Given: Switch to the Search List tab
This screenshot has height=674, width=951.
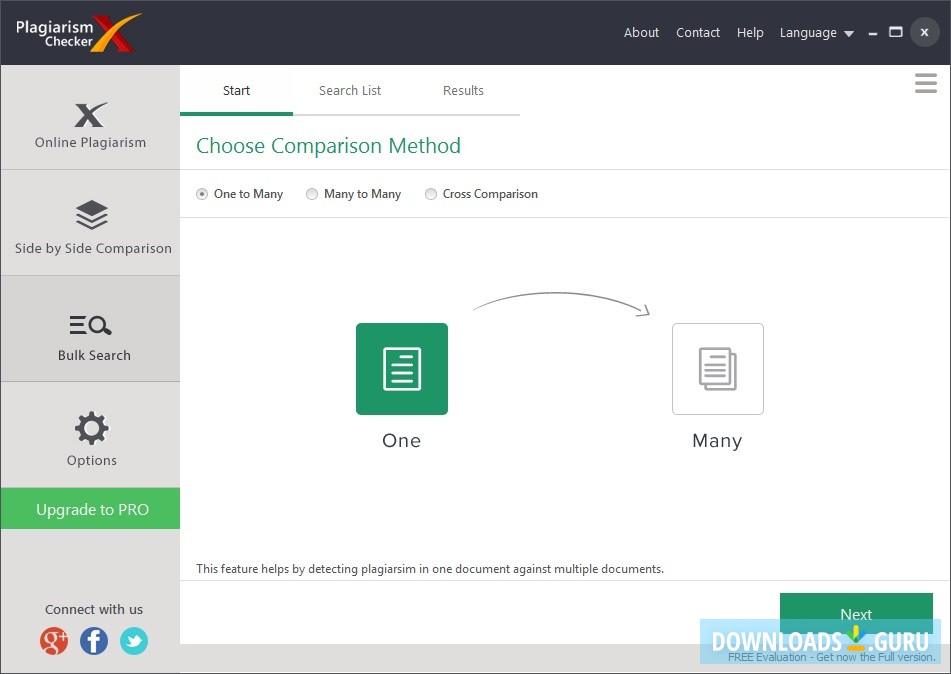Looking at the screenshot, I should (350, 90).
